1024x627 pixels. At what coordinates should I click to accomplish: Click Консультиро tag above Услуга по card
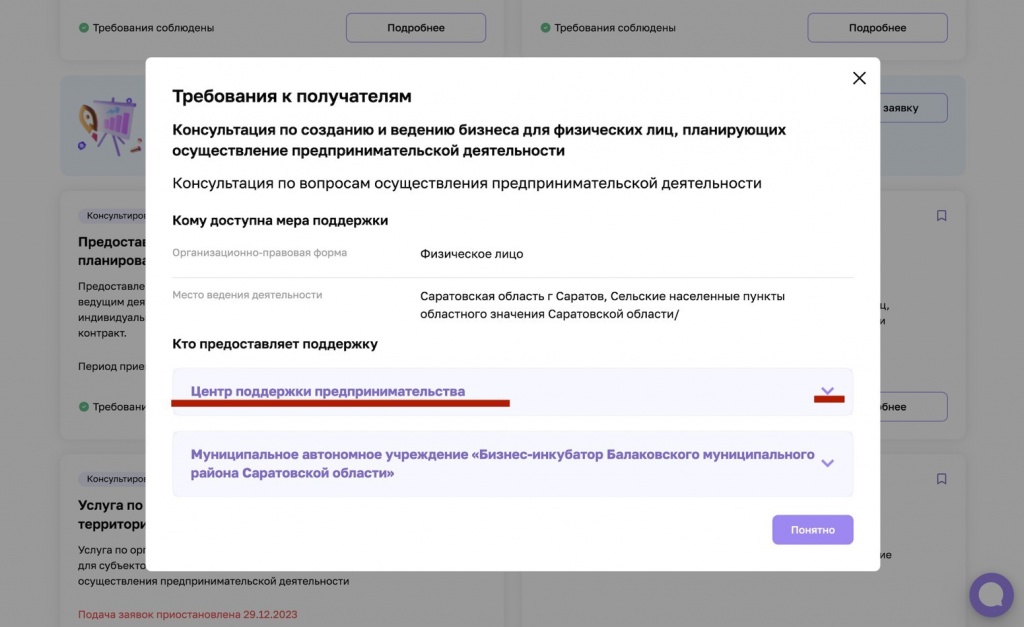[111, 479]
